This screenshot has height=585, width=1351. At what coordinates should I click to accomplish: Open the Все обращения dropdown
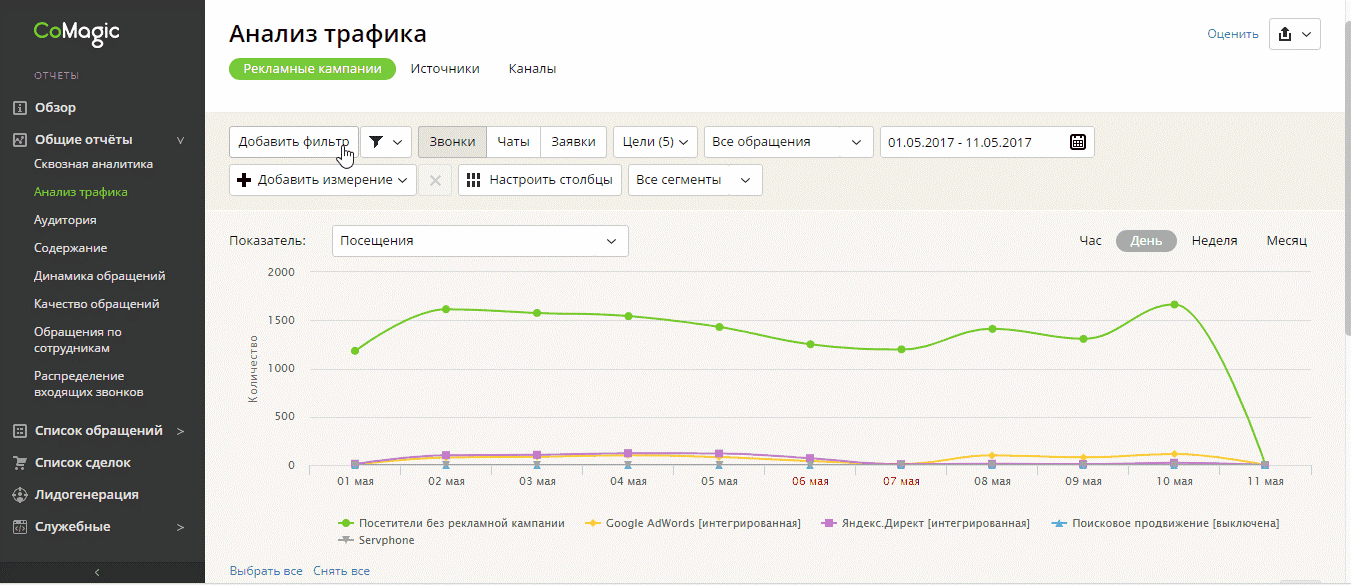pyautogui.click(x=789, y=142)
